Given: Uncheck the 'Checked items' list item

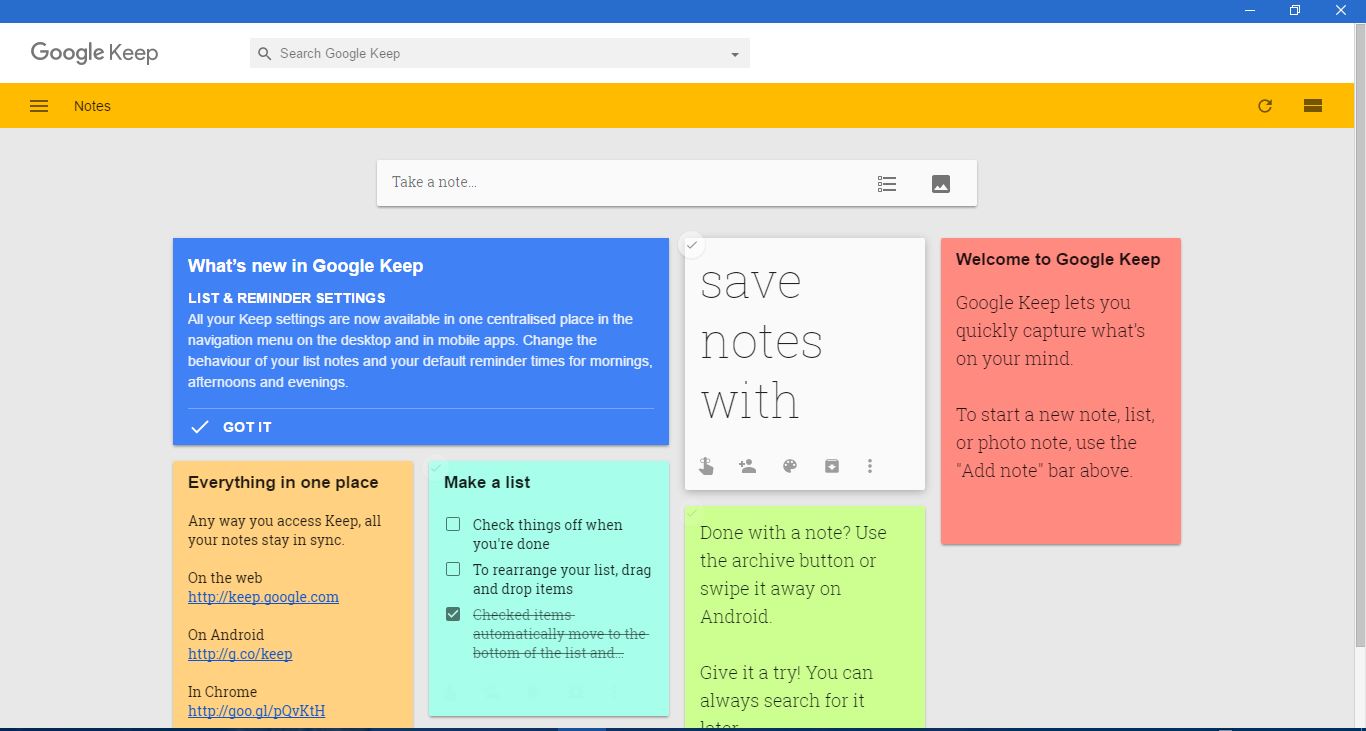Looking at the screenshot, I should pos(453,614).
